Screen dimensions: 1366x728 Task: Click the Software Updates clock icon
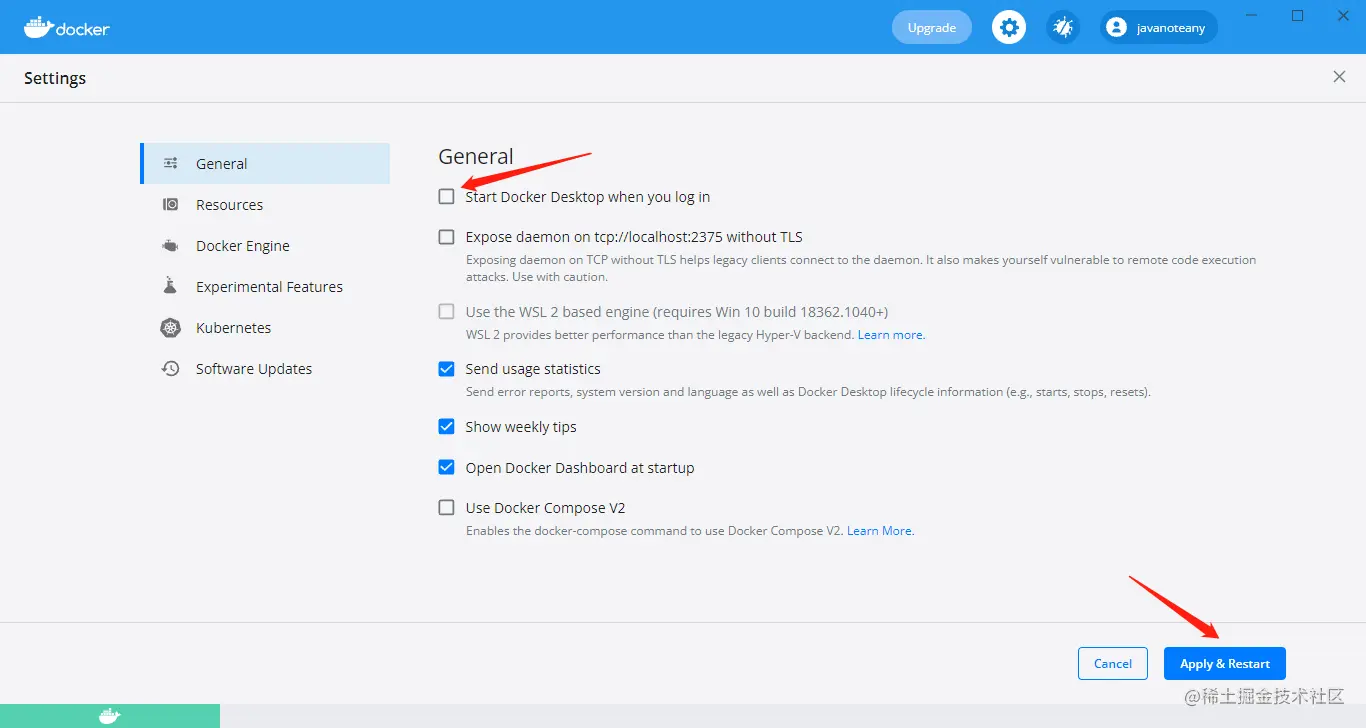point(171,368)
